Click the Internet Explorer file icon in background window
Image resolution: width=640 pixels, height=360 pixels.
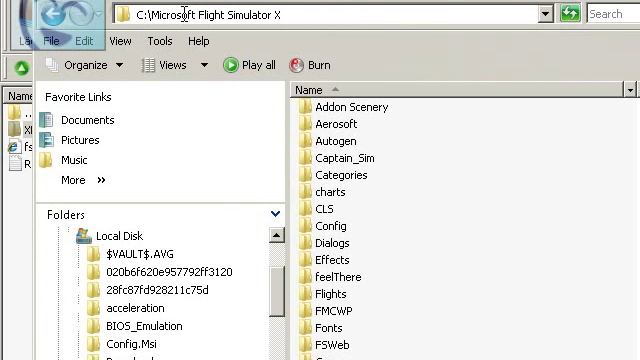coord(14,147)
